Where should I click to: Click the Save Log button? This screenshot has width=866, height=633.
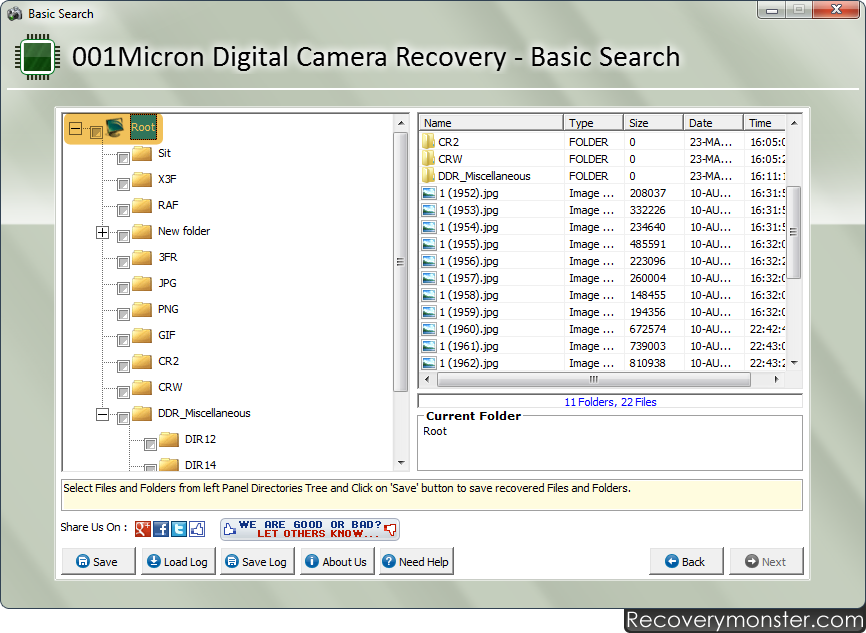257,561
